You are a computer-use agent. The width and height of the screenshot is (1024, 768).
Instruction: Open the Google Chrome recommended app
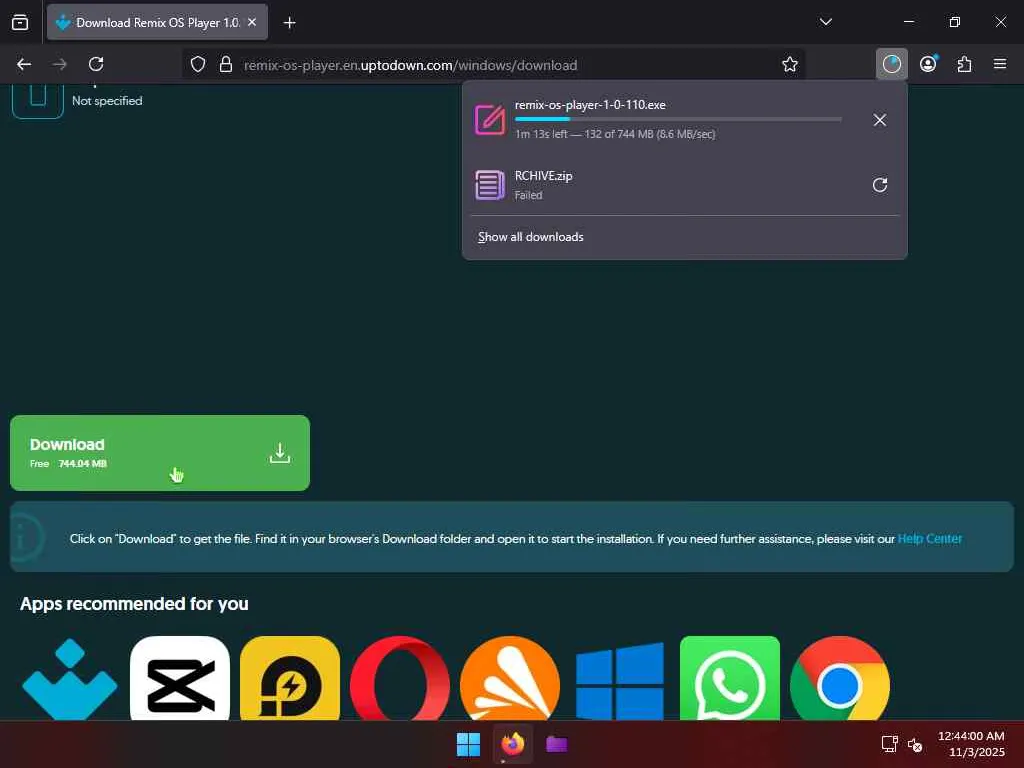(x=840, y=679)
